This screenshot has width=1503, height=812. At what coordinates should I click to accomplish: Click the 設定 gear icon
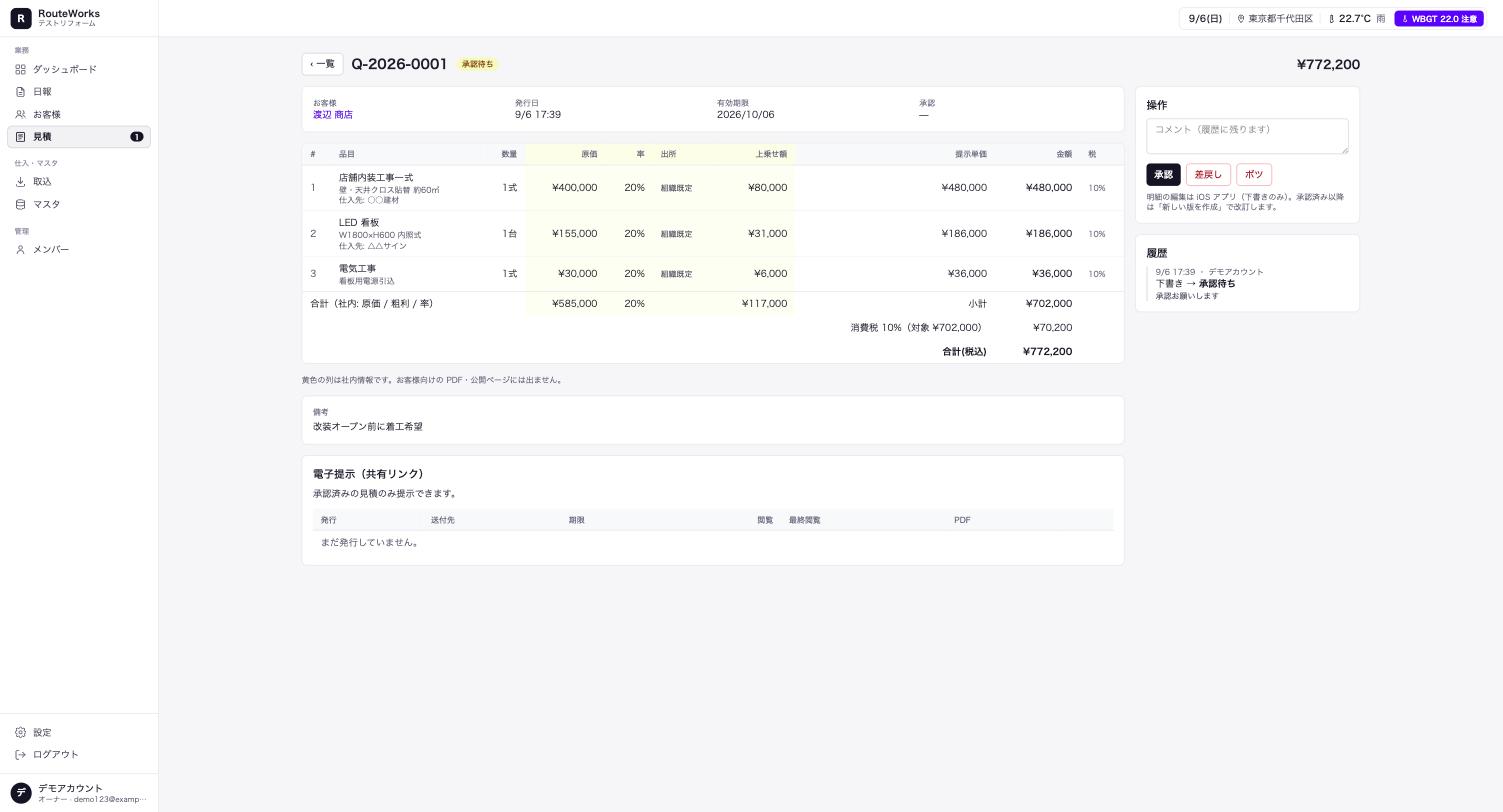coord(20,733)
